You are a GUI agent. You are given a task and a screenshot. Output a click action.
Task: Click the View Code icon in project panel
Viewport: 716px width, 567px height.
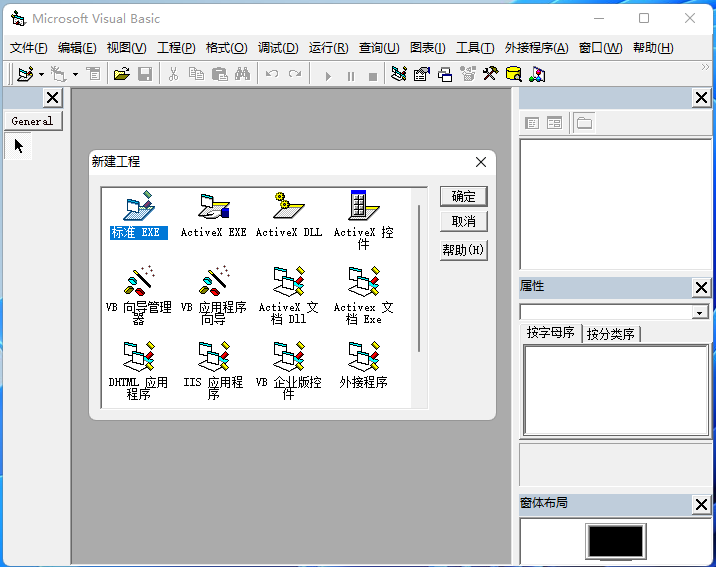(532, 123)
